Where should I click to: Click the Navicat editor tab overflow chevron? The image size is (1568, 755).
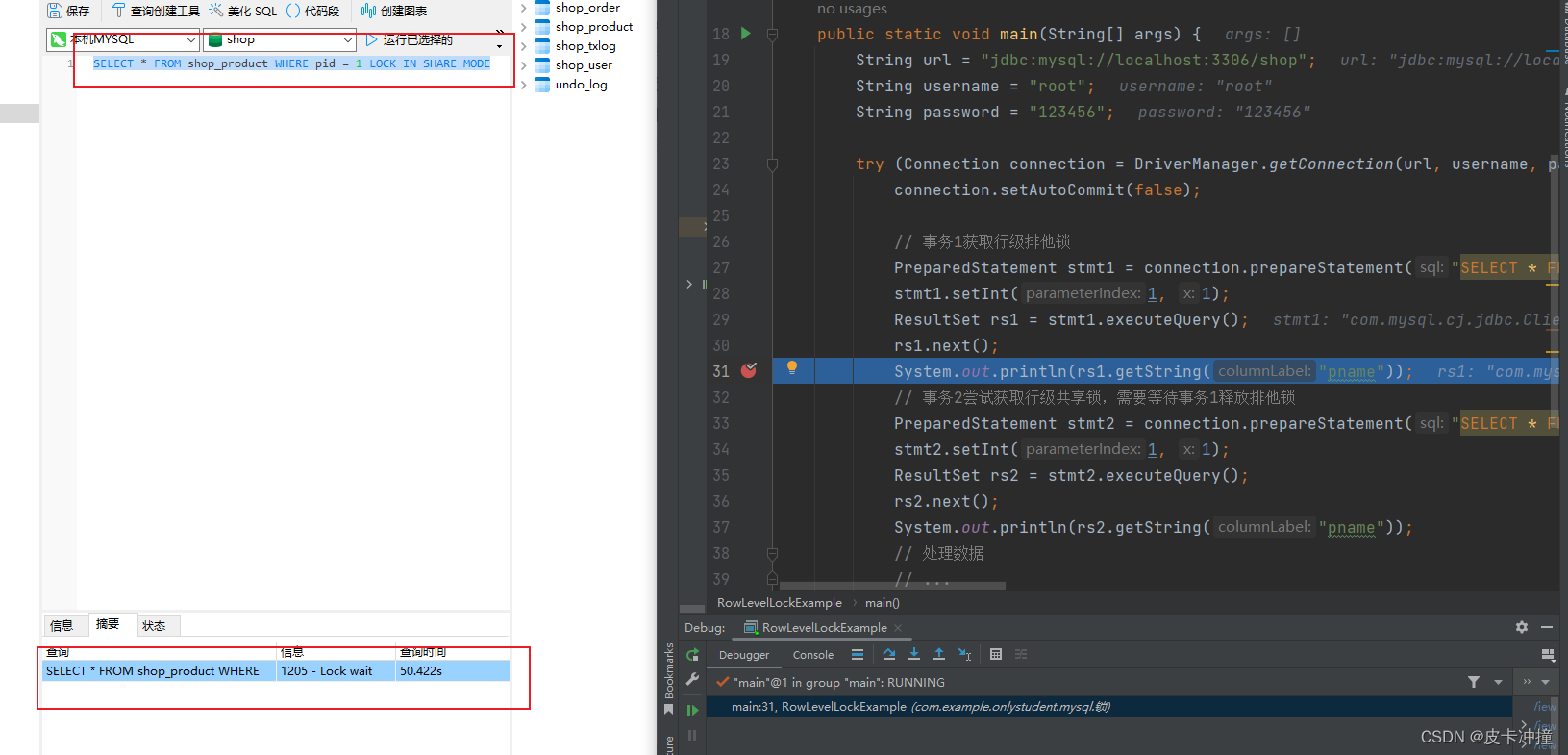[x=500, y=32]
